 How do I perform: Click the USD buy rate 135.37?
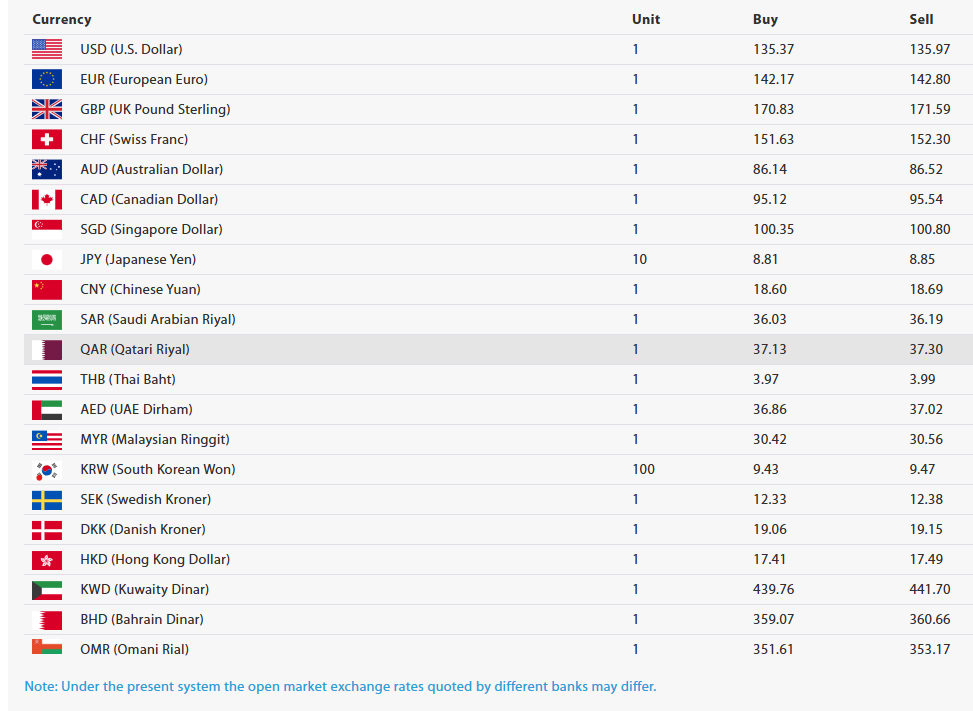773,49
